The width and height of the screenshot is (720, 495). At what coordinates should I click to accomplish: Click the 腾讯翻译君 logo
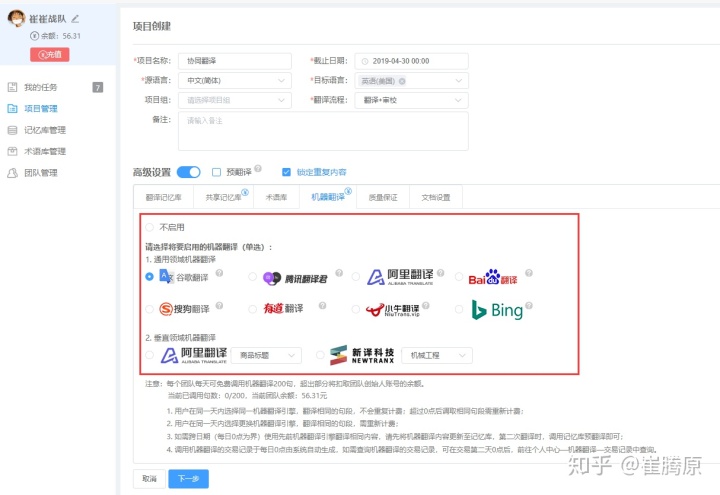pos(295,278)
